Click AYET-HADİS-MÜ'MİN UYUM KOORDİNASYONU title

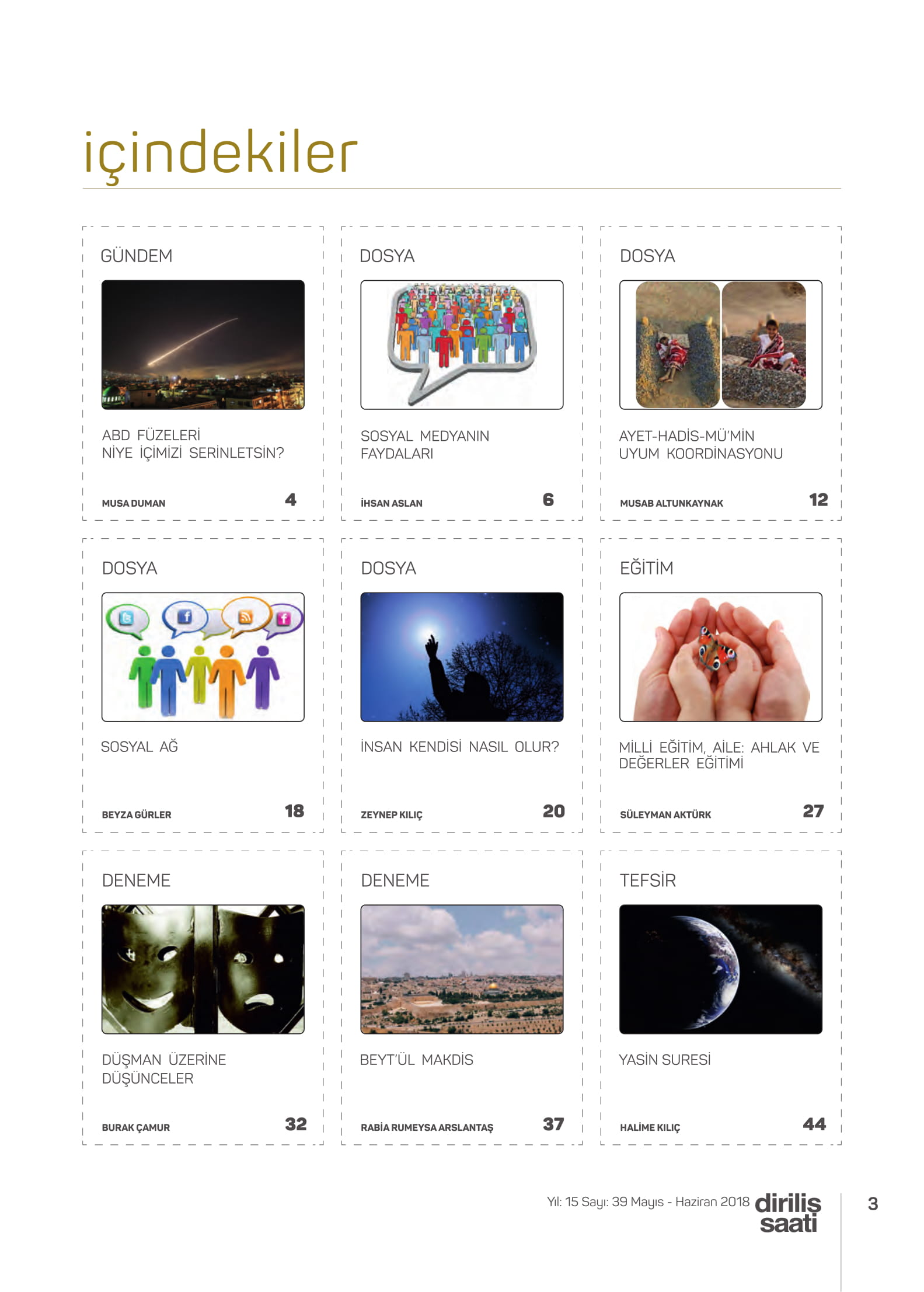(700, 445)
